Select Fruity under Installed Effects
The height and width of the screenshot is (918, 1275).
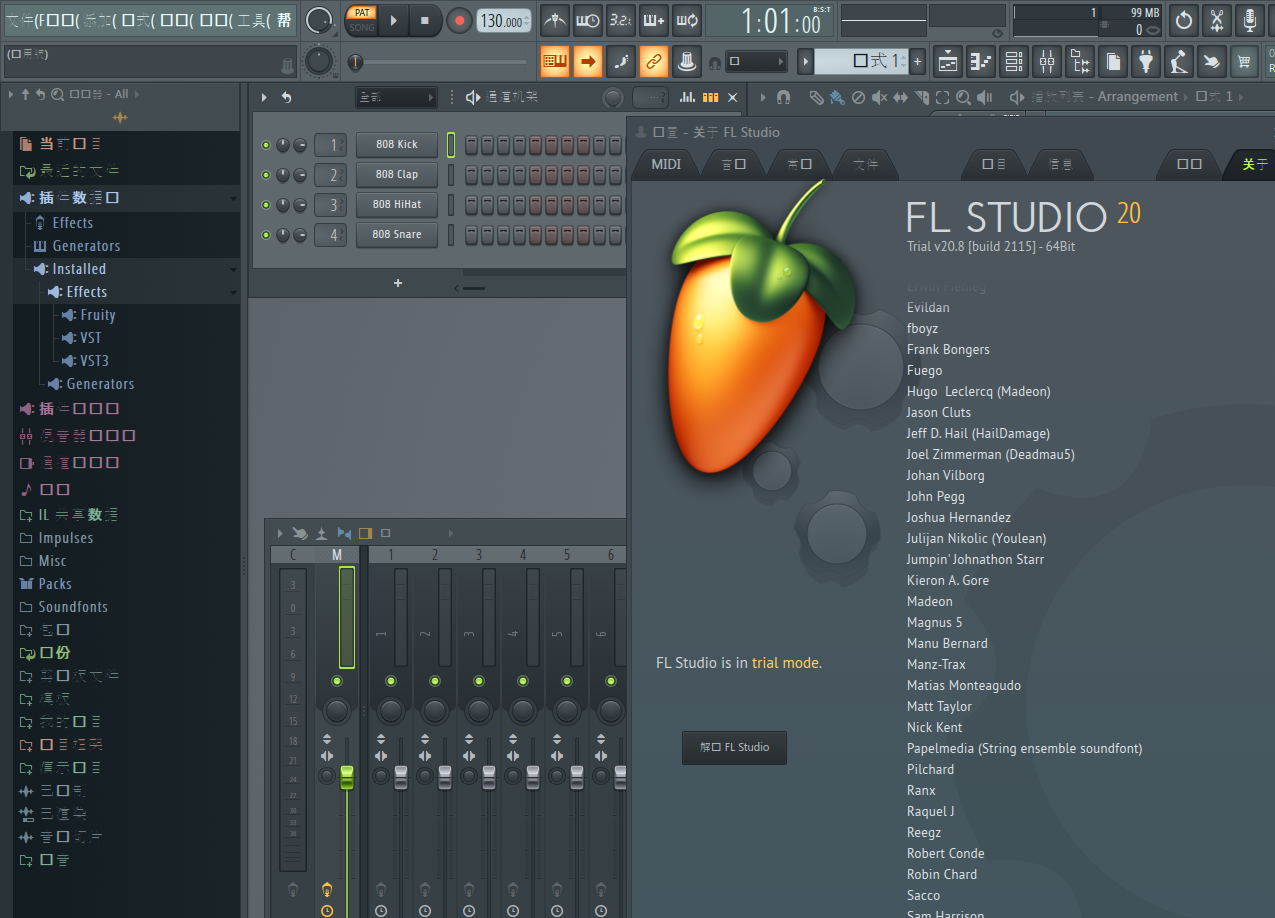point(98,315)
